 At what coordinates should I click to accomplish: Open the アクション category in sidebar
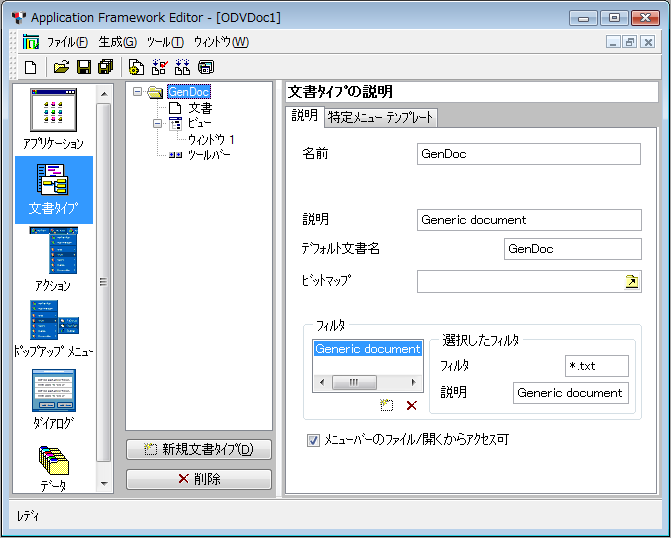53,260
